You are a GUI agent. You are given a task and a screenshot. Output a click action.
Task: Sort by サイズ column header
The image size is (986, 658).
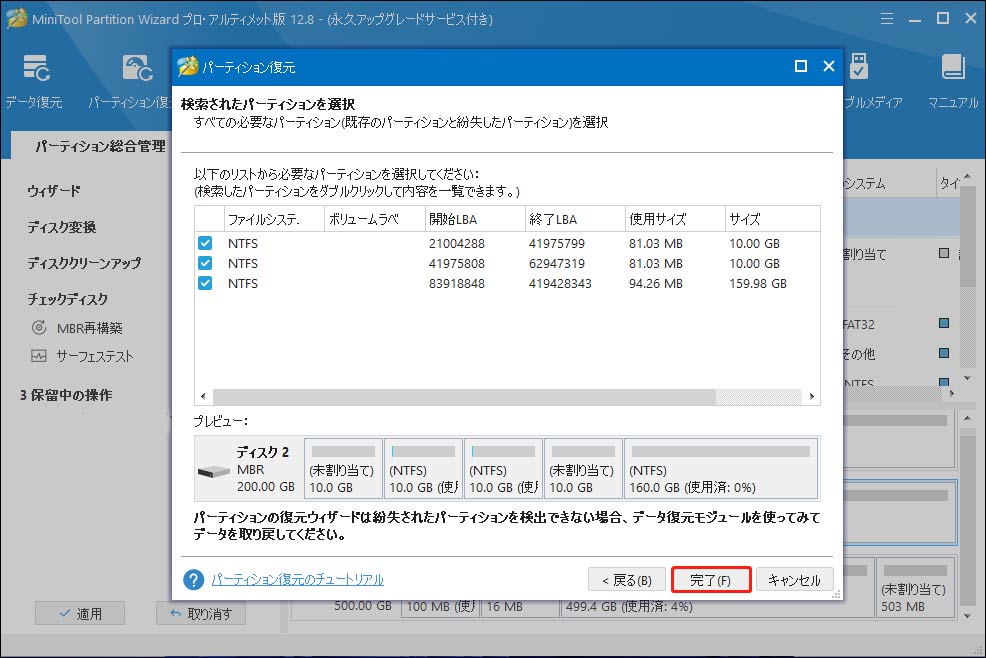pyautogui.click(x=772, y=219)
